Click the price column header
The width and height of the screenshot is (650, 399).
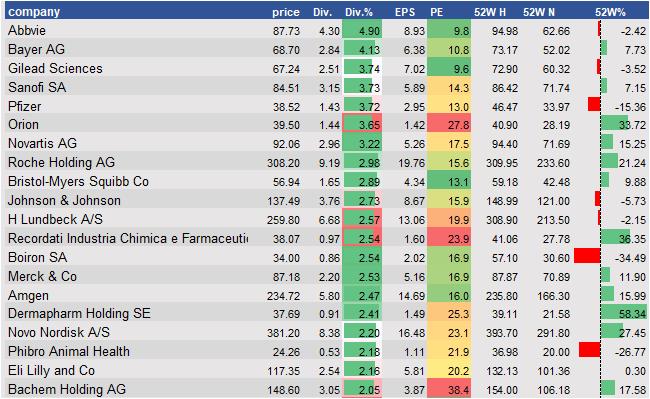[x=286, y=12]
